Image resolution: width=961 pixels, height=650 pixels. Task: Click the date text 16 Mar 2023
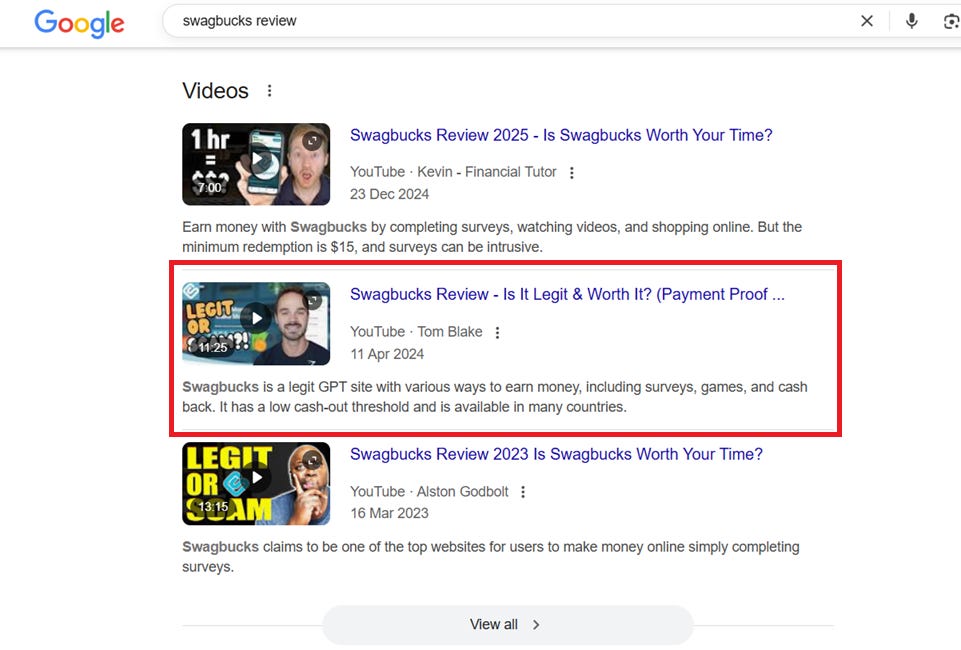[x=389, y=513]
